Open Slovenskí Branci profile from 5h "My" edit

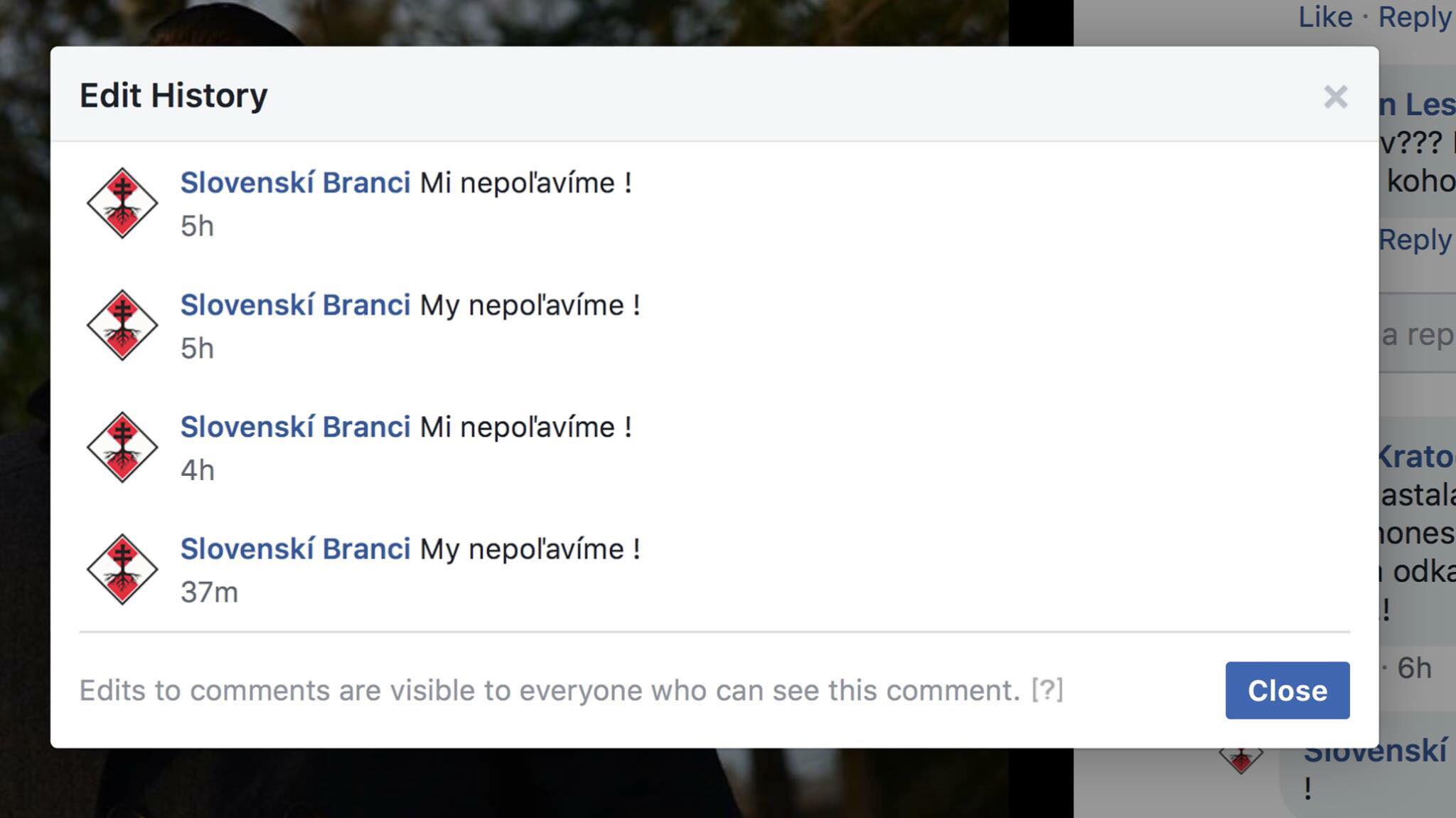tap(295, 305)
